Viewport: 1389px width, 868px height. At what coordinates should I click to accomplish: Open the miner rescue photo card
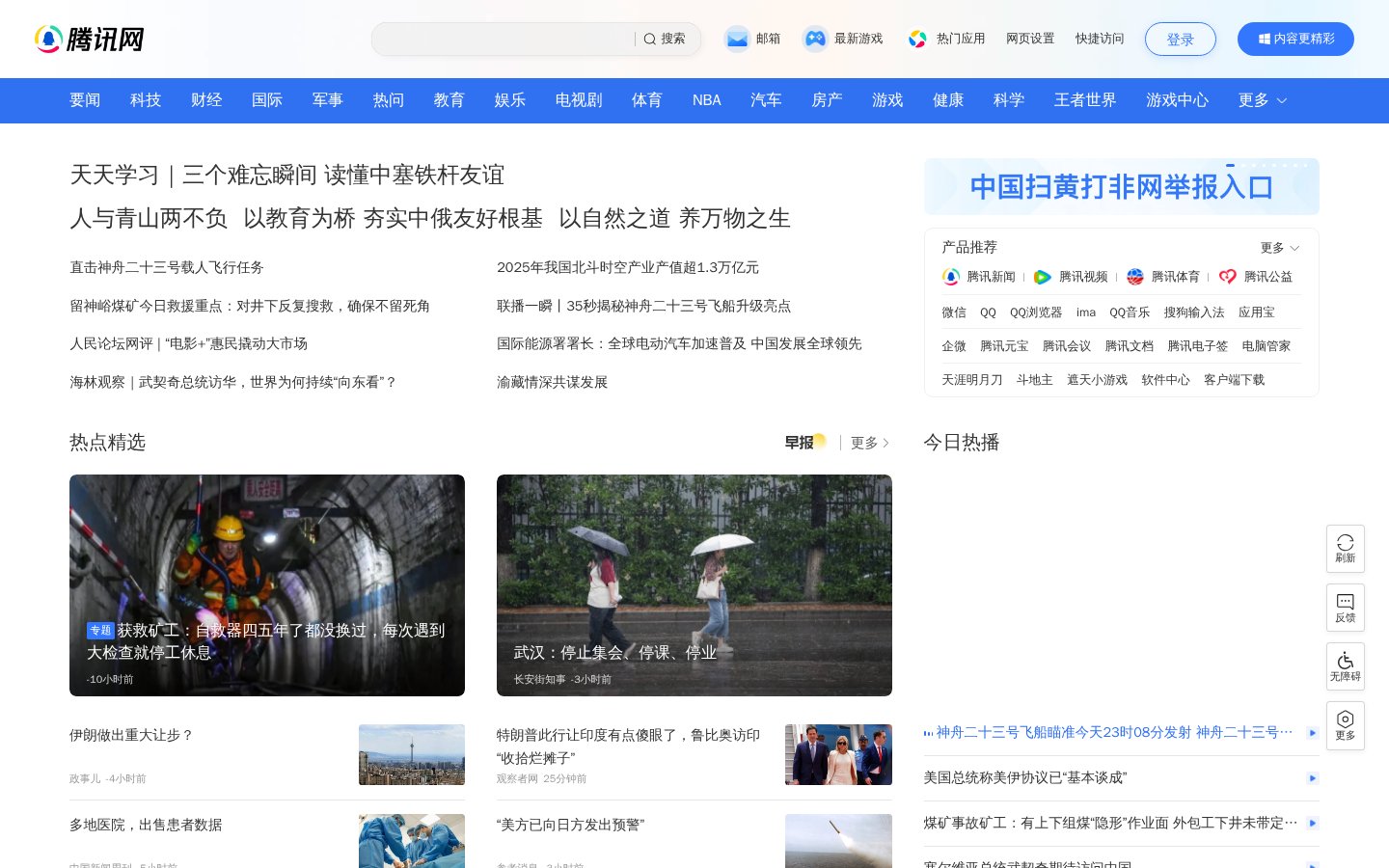tap(267, 585)
